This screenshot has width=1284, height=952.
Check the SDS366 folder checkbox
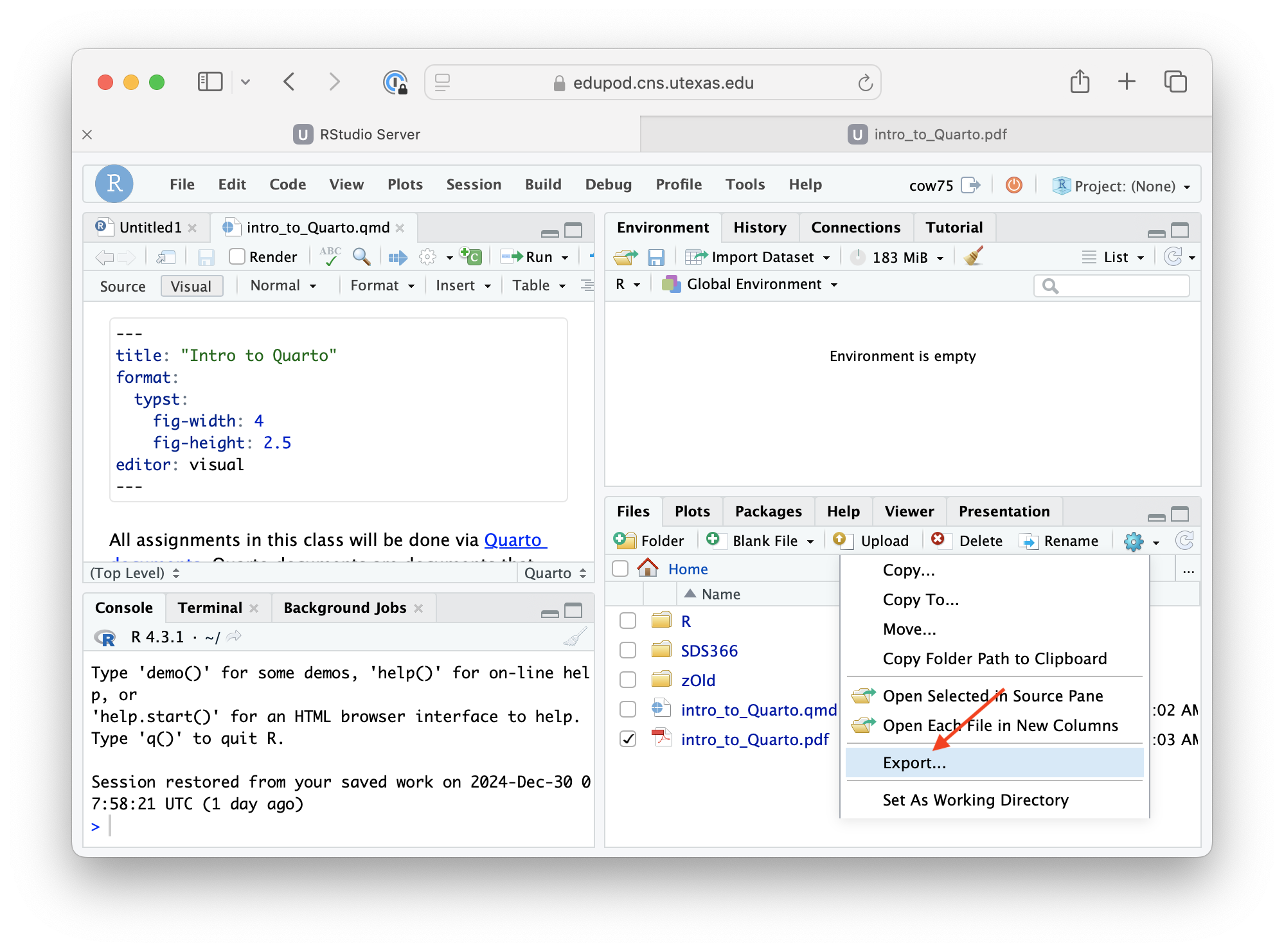point(628,651)
